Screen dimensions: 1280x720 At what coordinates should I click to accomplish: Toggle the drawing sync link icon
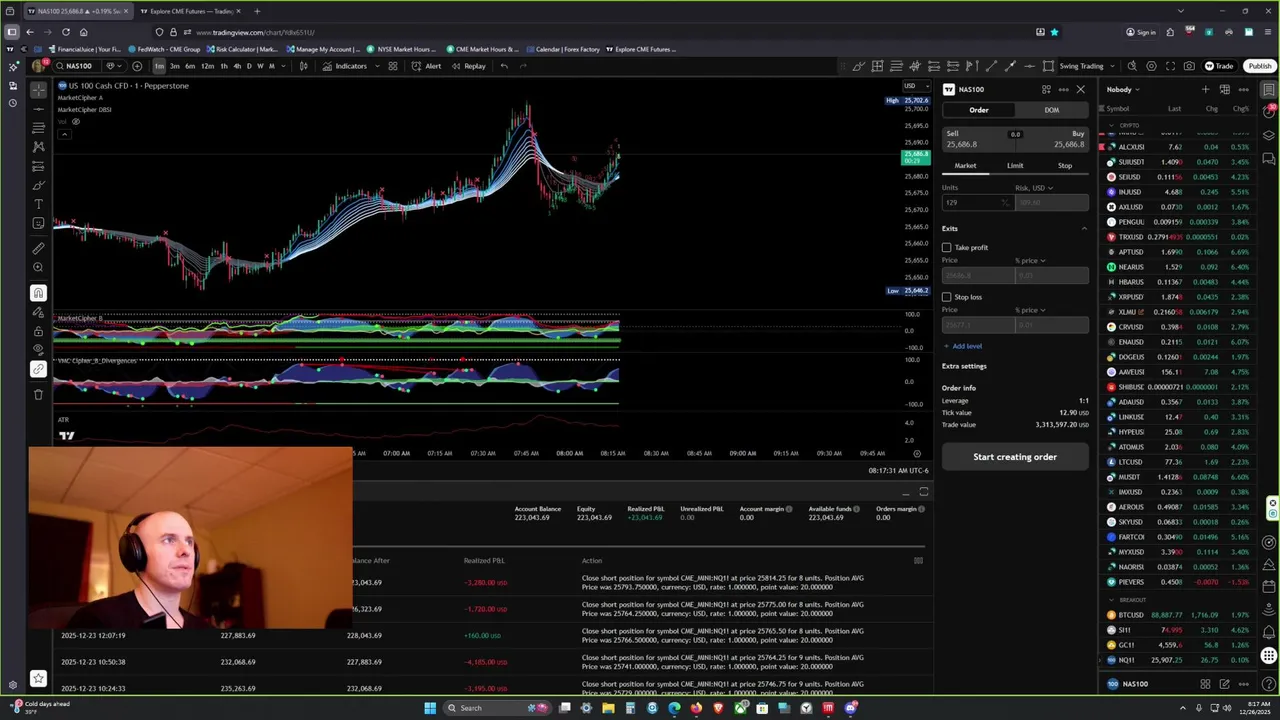click(x=38, y=369)
